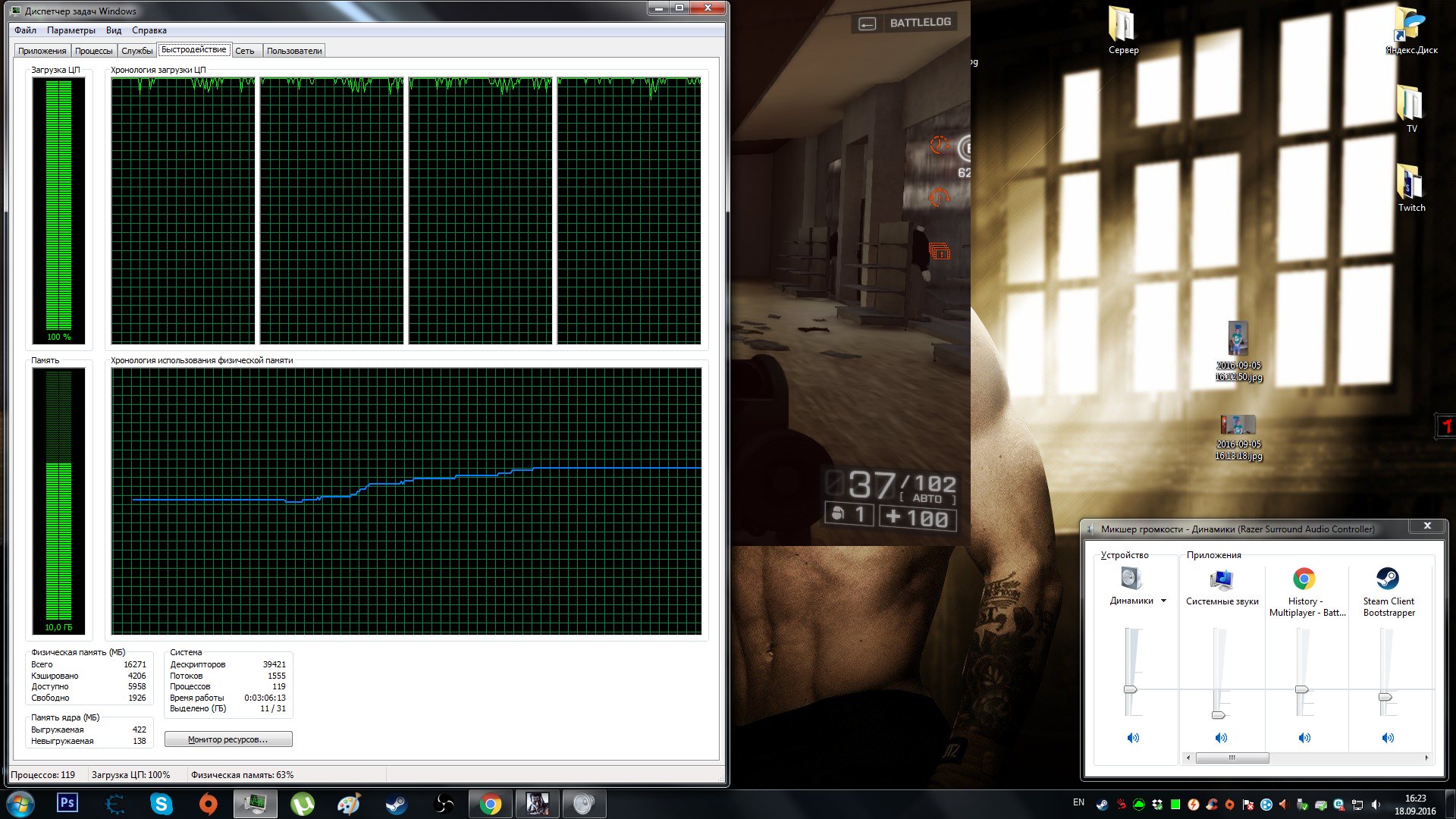Open the Вид menu
1456x819 pixels.
(x=114, y=30)
